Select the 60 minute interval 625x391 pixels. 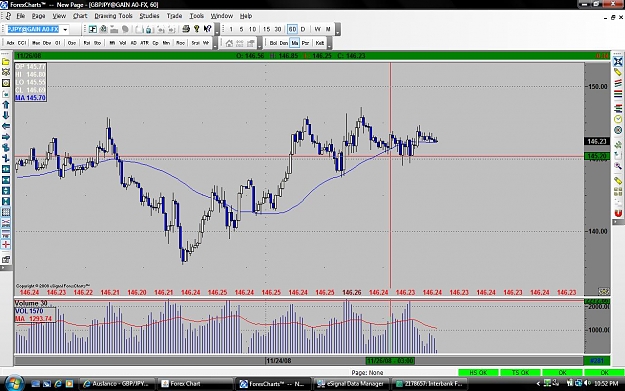292,29
